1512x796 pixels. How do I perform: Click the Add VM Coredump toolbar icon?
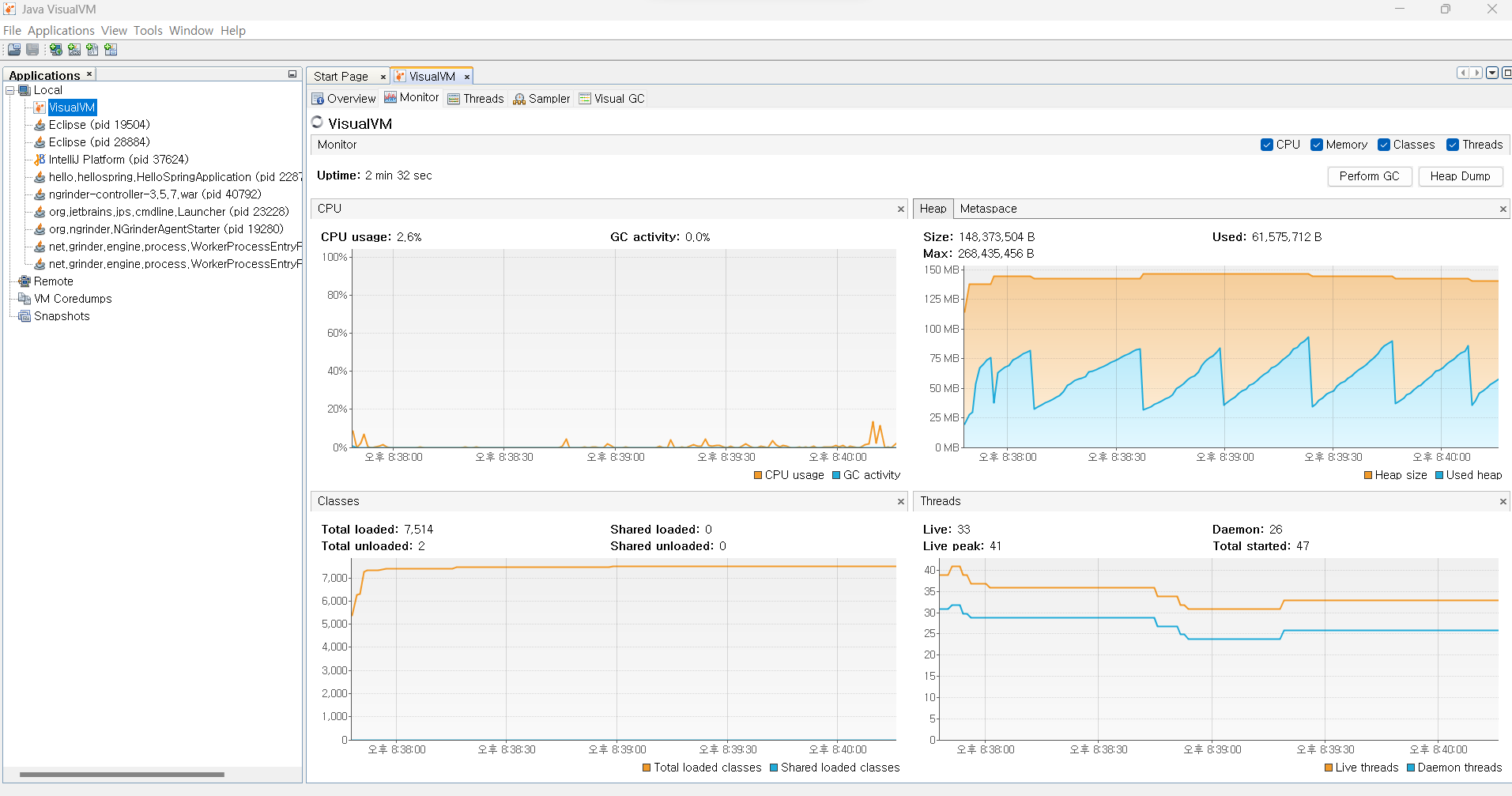tap(92, 50)
